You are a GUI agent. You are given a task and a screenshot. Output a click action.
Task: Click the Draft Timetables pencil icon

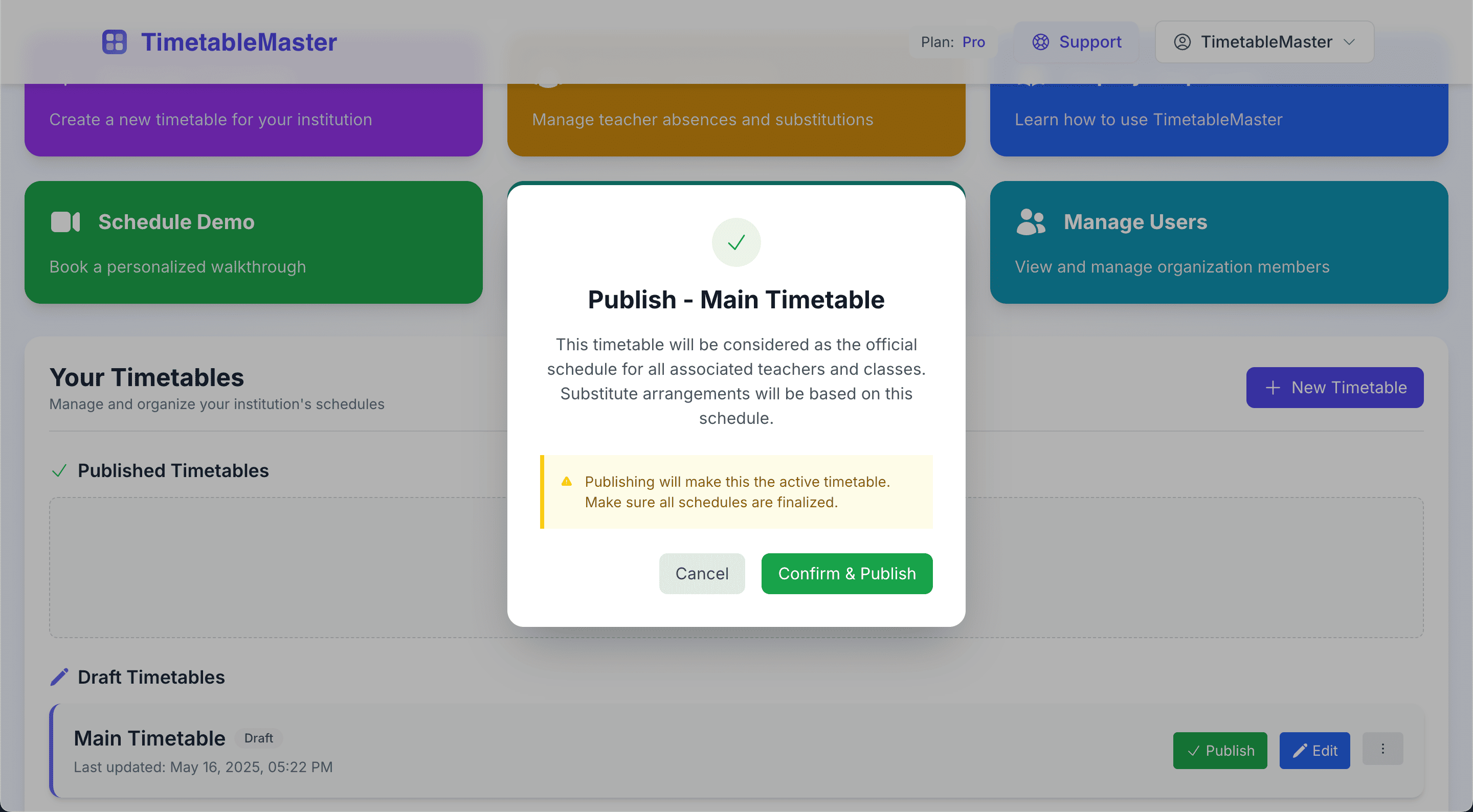(59, 677)
